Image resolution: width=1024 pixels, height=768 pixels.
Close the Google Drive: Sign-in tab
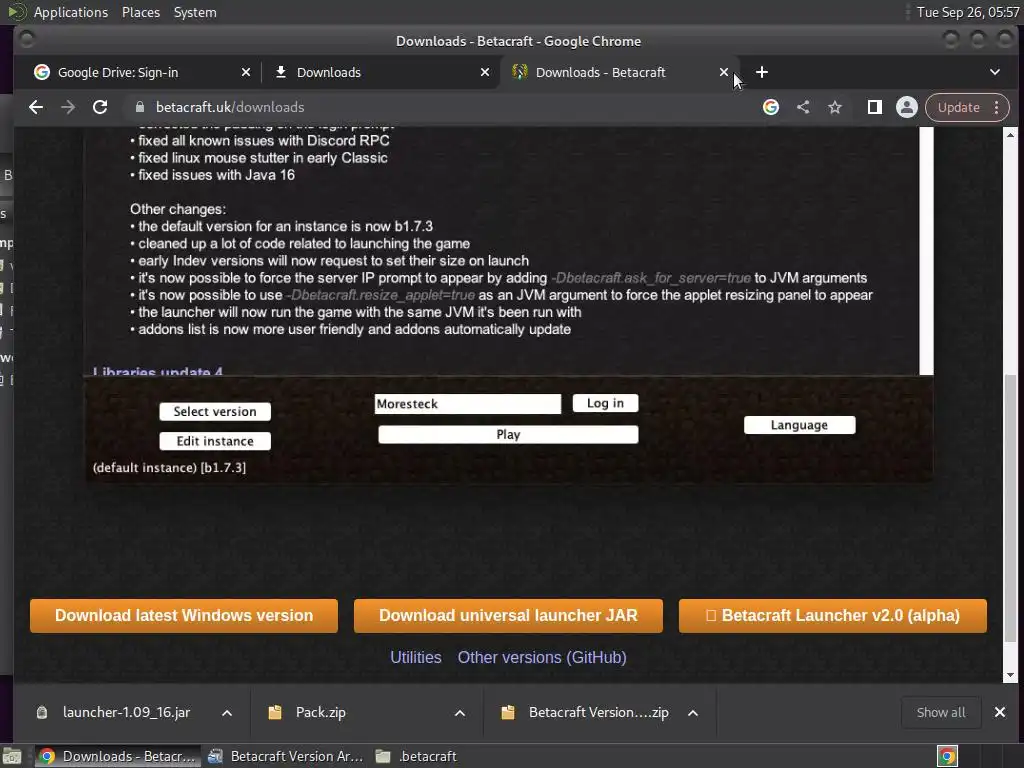pos(246,72)
